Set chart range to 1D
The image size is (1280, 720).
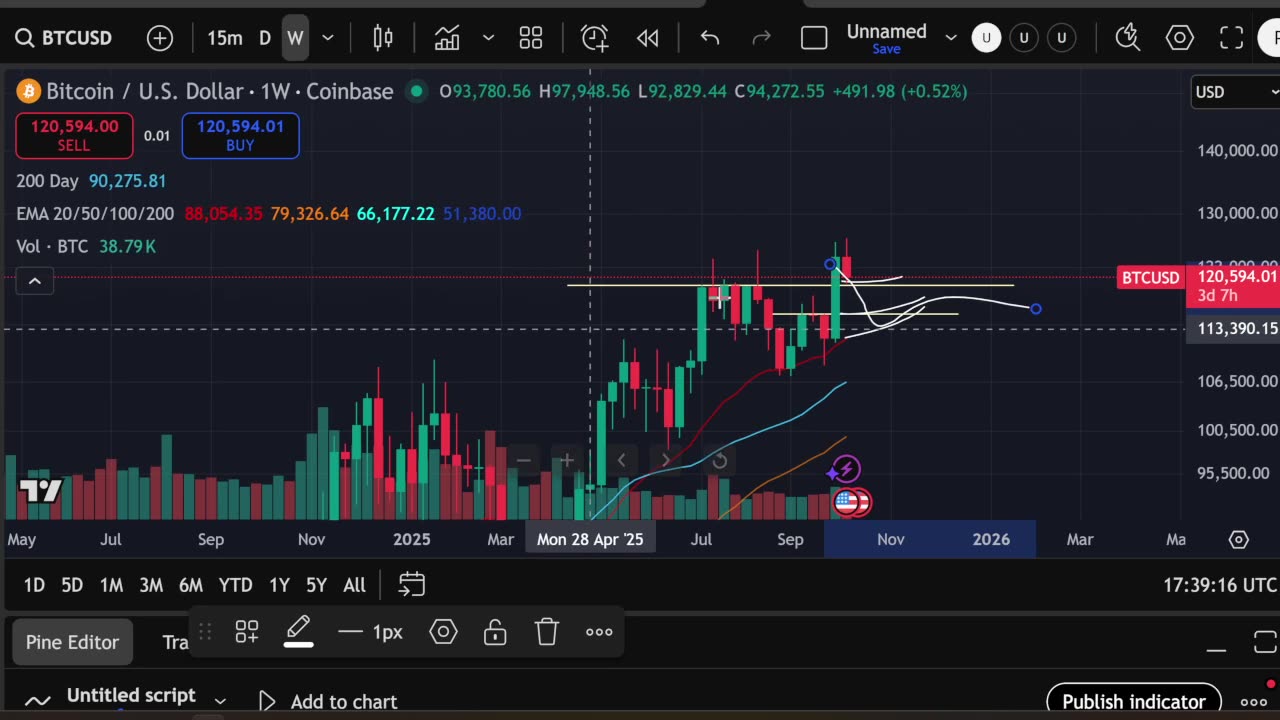(x=34, y=585)
